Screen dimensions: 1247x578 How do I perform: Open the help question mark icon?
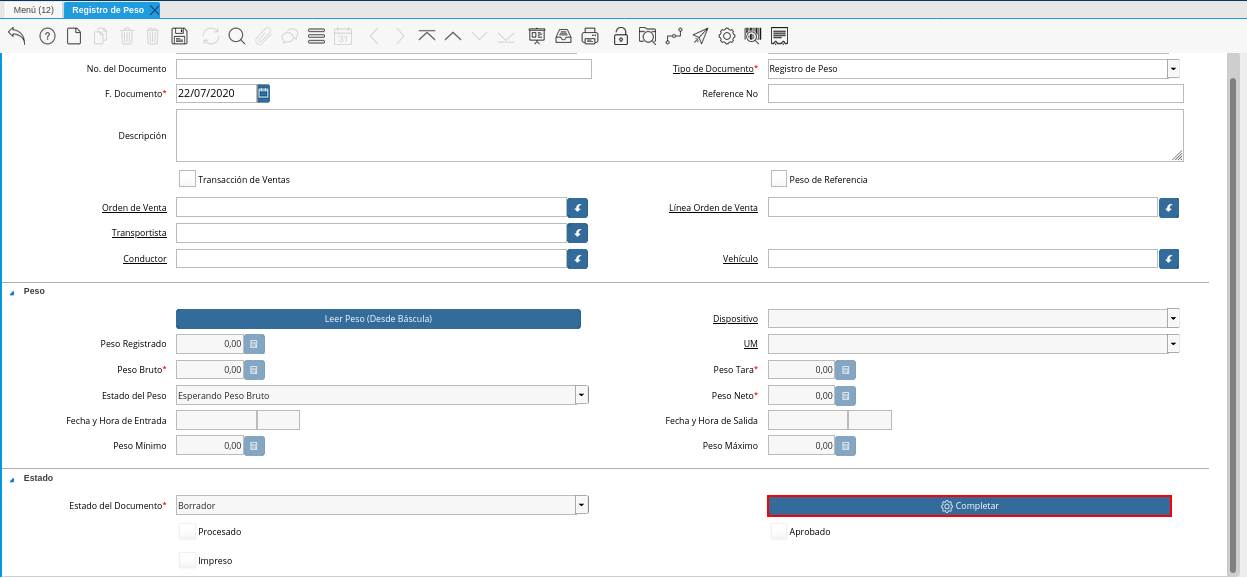(47, 37)
